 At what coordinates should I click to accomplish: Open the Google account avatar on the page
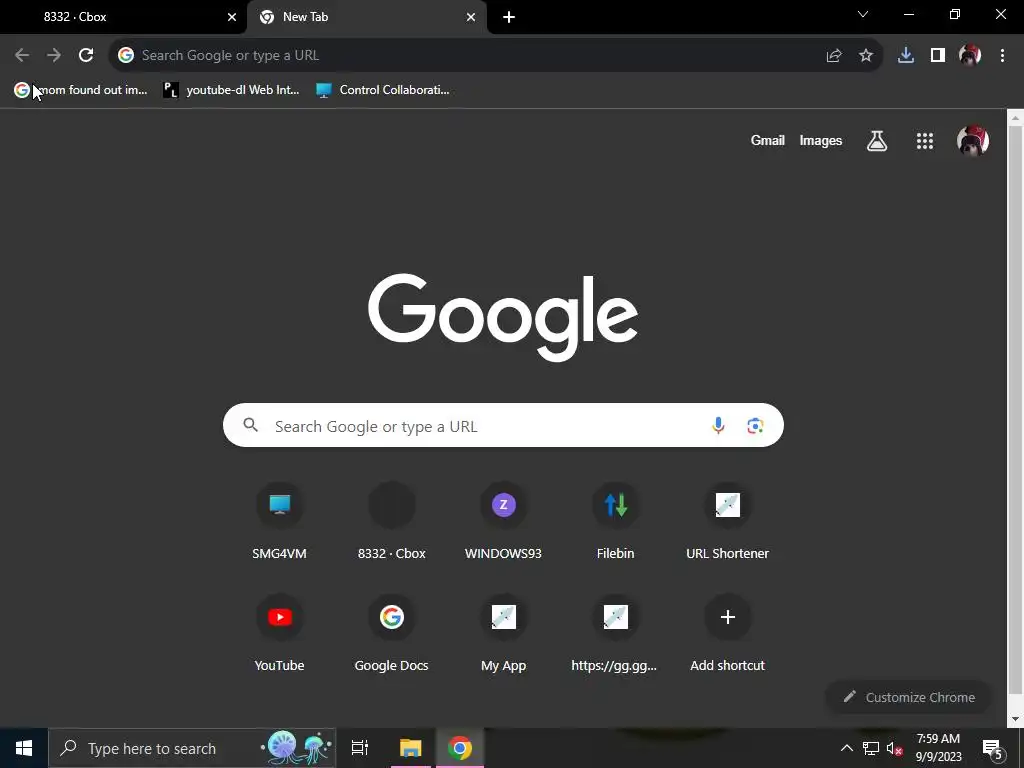972,140
